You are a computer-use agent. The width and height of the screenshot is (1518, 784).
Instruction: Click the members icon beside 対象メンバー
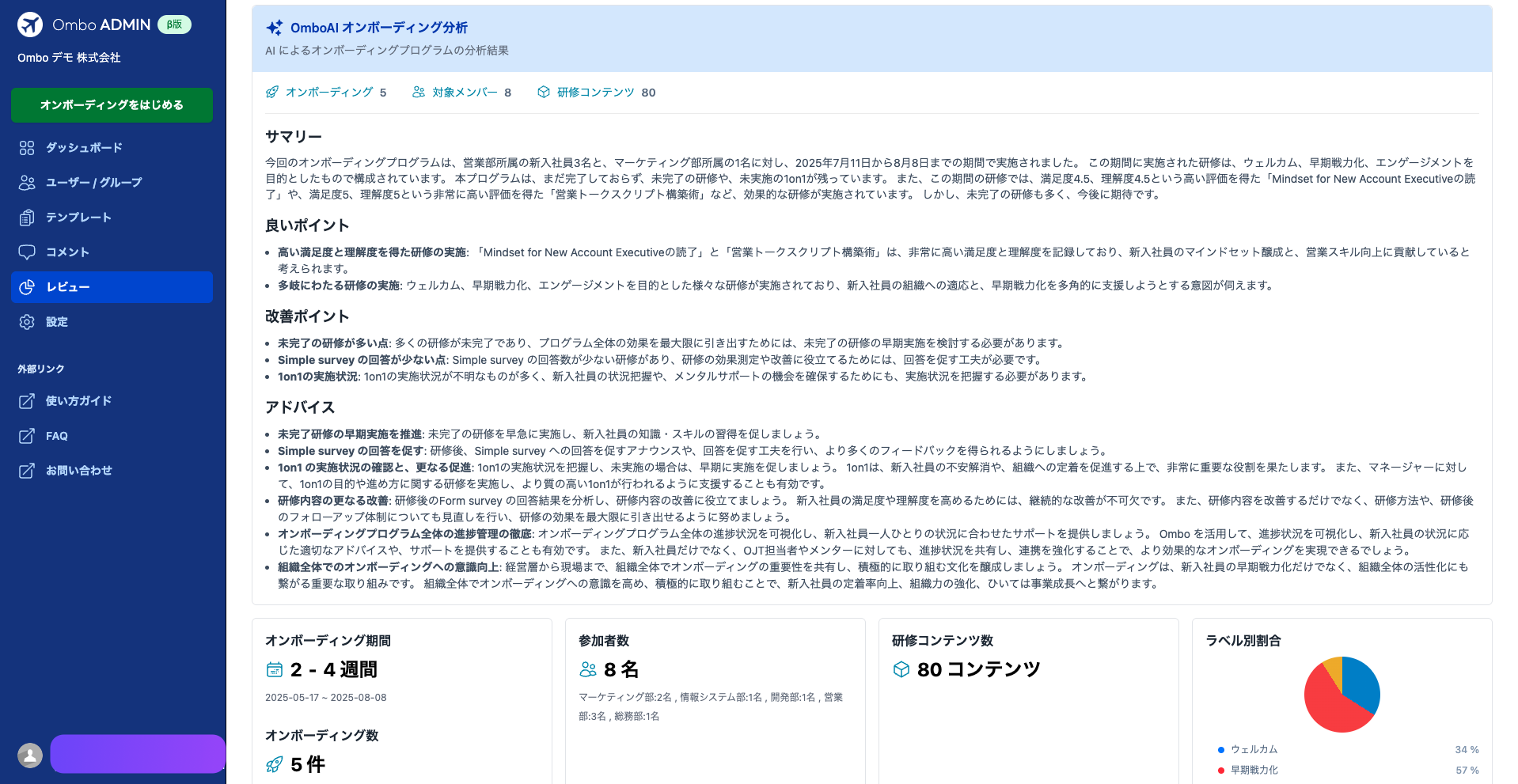click(x=419, y=93)
